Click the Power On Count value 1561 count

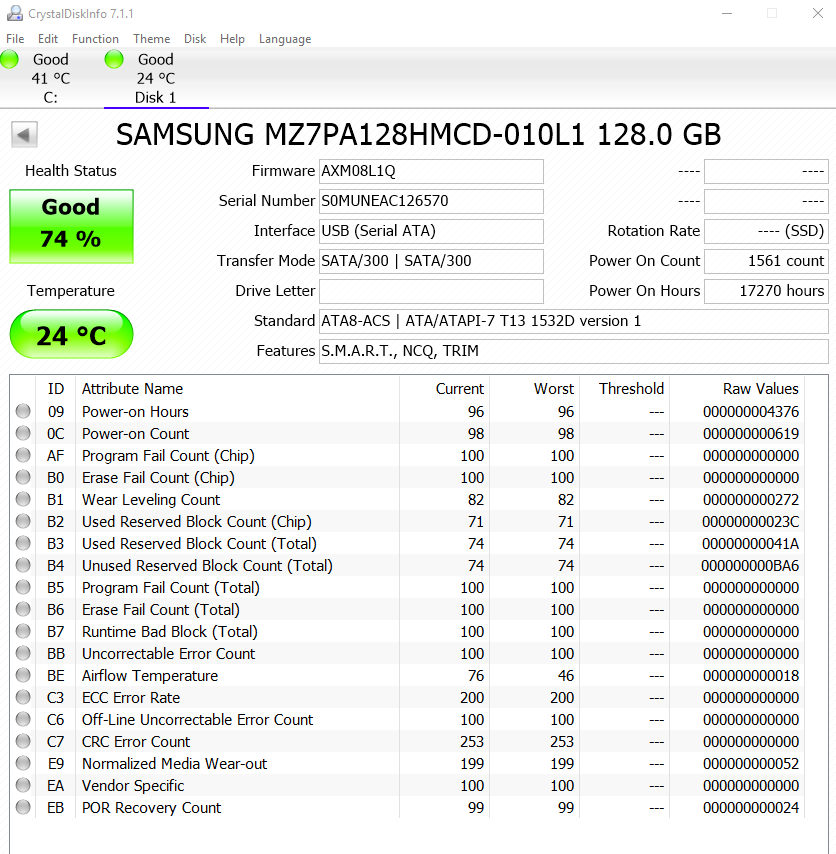click(766, 261)
